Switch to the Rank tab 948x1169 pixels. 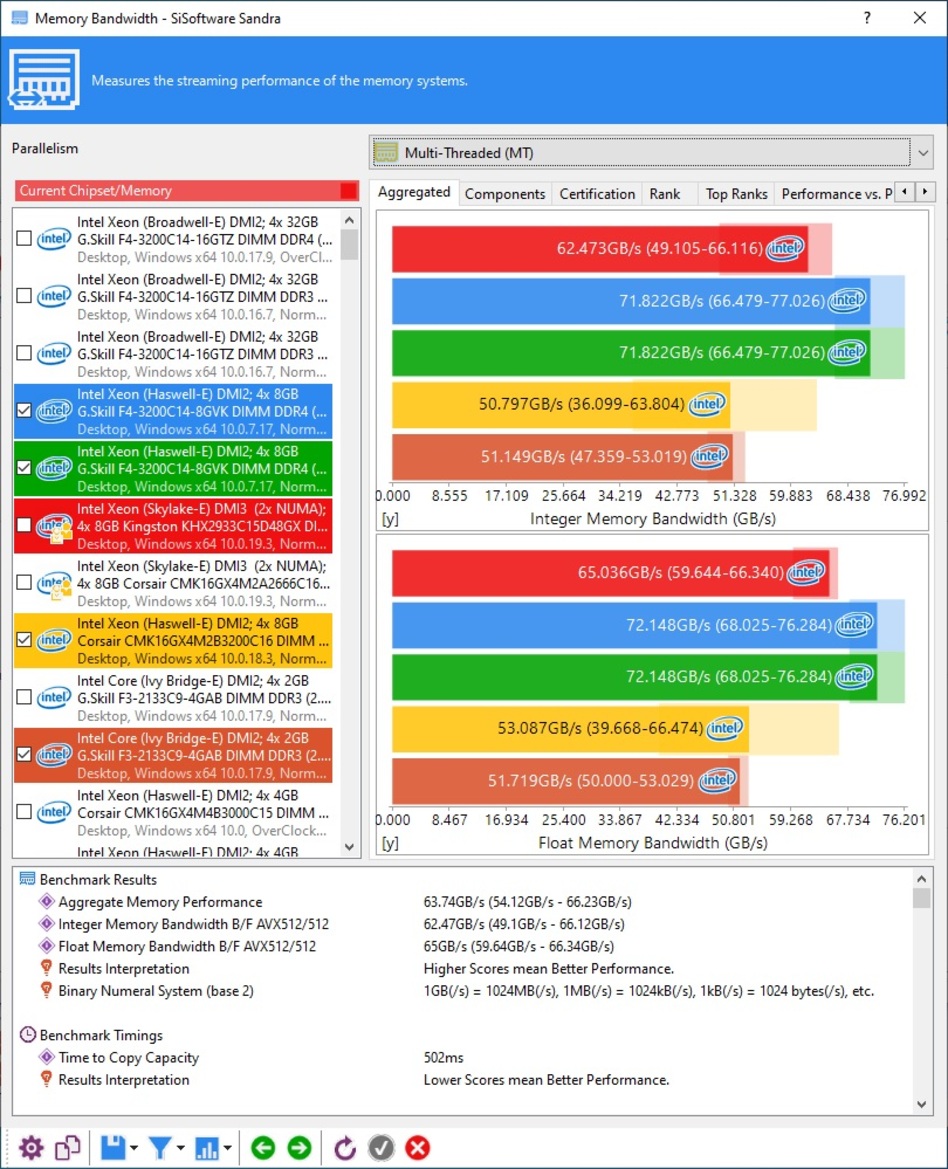coord(664,194)
